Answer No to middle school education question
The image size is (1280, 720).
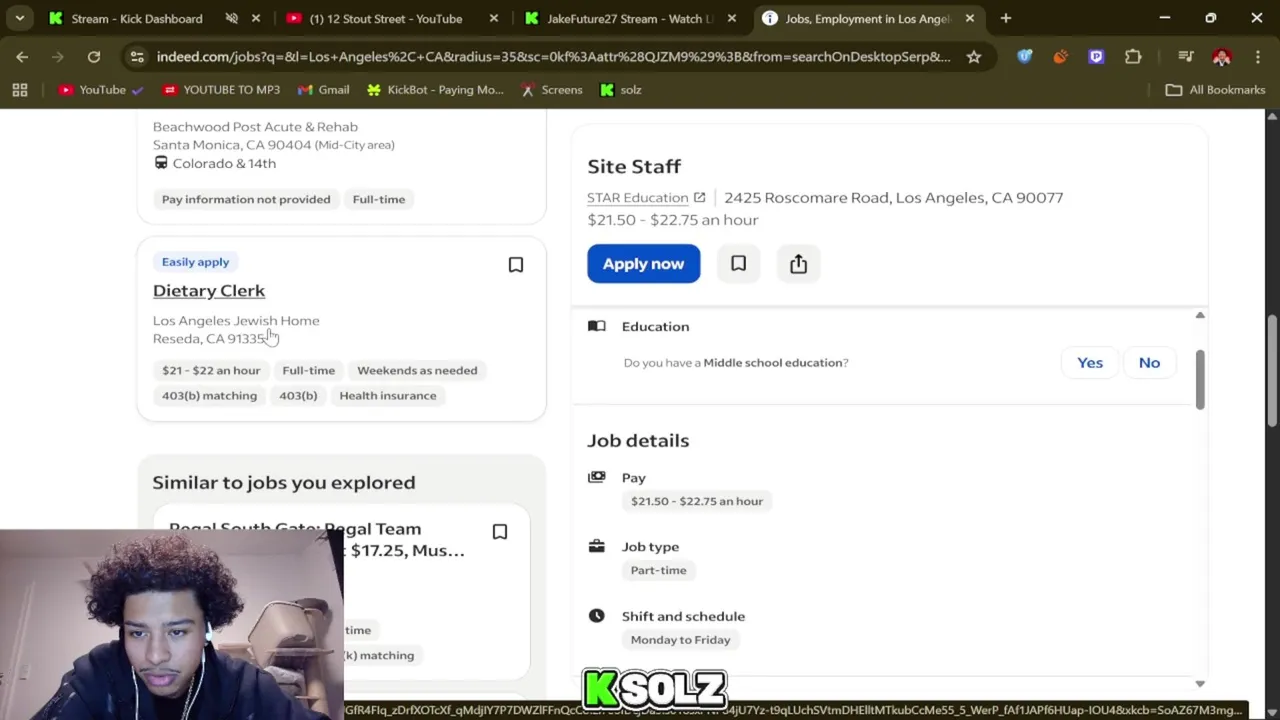click(x=1149, y=363)
